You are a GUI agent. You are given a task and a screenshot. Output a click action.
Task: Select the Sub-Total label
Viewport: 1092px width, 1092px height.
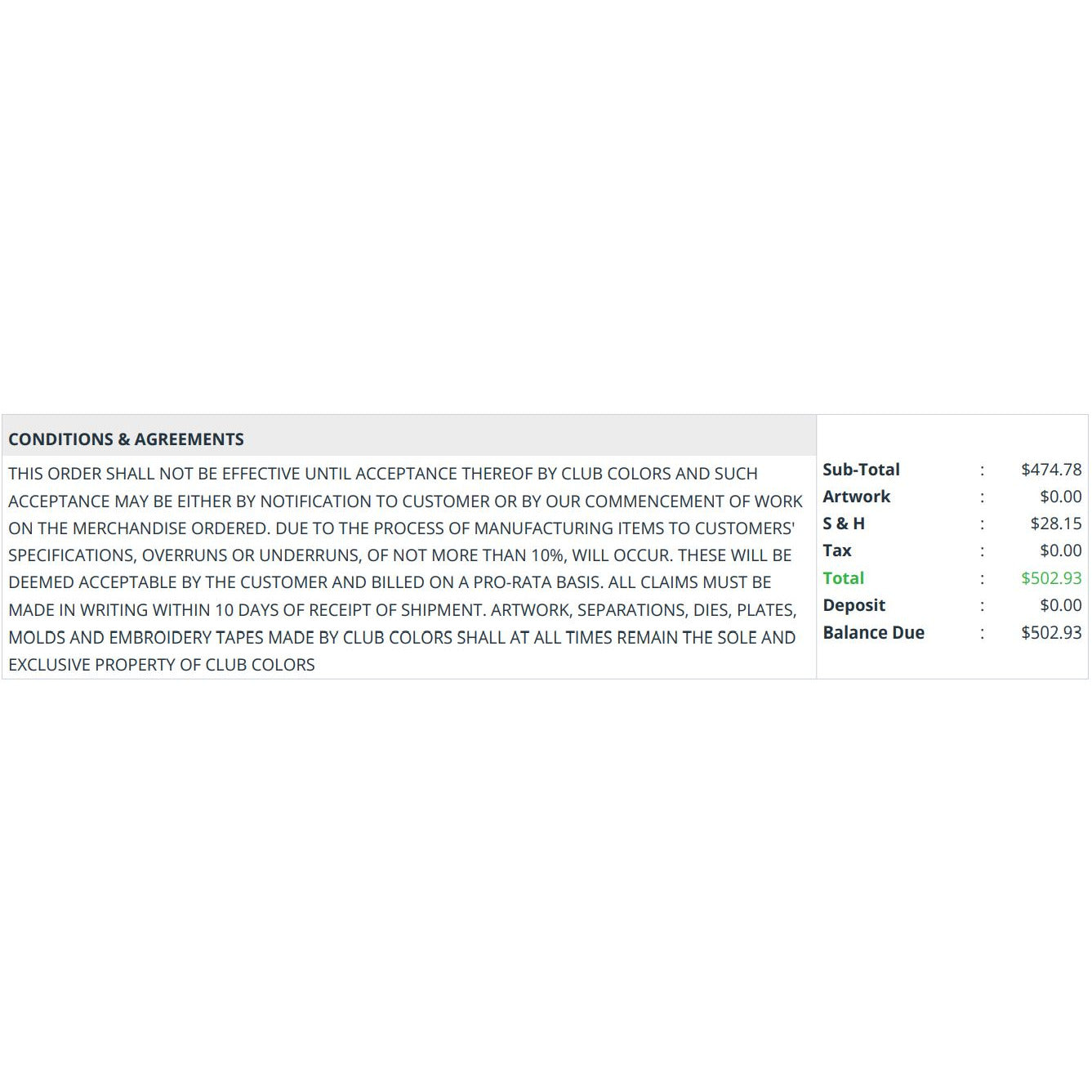coord(861,470)
